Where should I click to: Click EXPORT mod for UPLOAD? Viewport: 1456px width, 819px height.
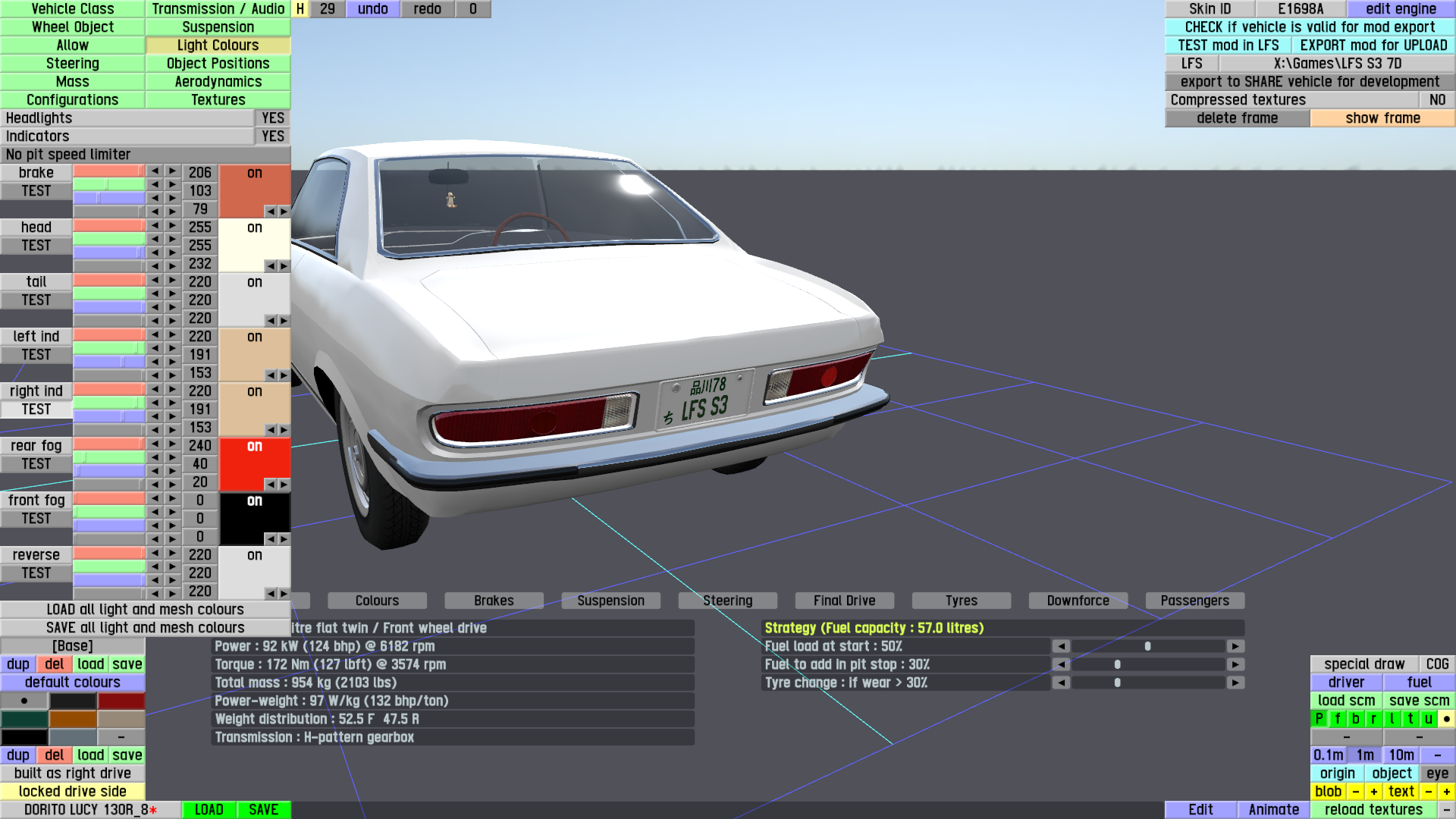[1373, 45]
